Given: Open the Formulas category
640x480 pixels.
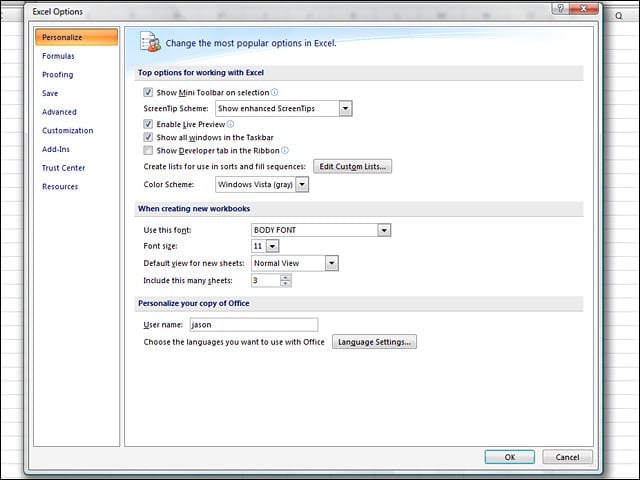Looking at the screenshot, I should point(58,56).
